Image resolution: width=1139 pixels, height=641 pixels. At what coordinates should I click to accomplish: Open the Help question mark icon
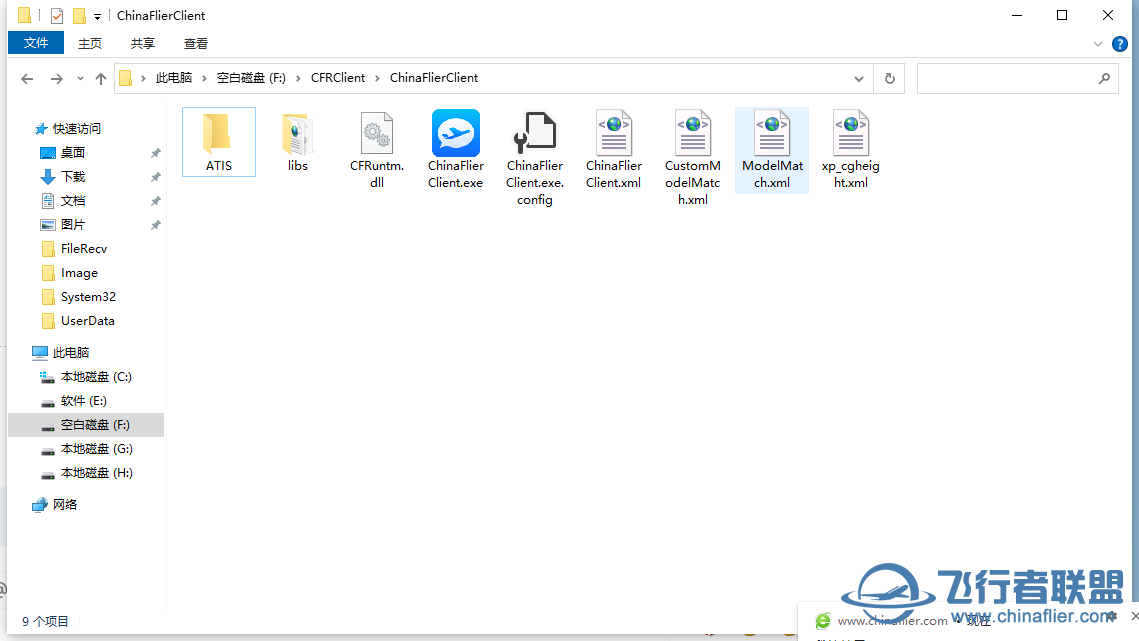pos(1120,44)
